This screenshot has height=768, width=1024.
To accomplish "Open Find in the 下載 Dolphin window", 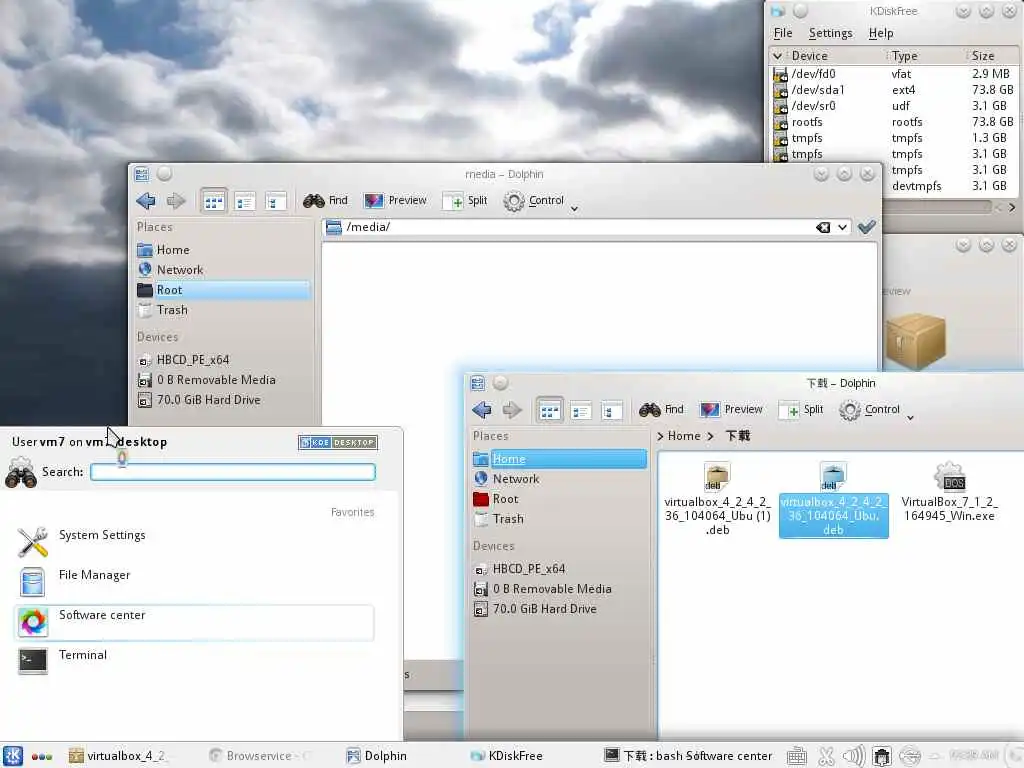I will pyautogui.click(x=662, y=409).
